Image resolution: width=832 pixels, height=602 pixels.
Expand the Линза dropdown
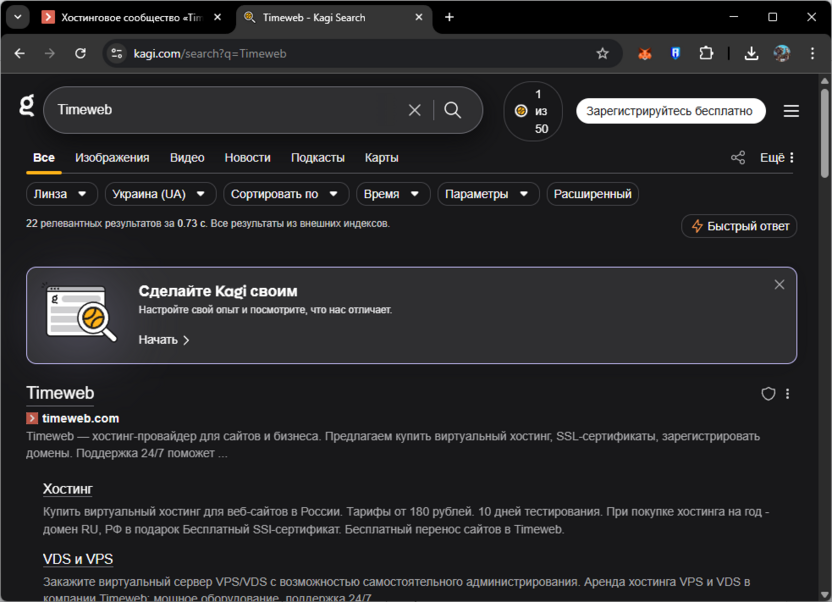pos(62,194)
